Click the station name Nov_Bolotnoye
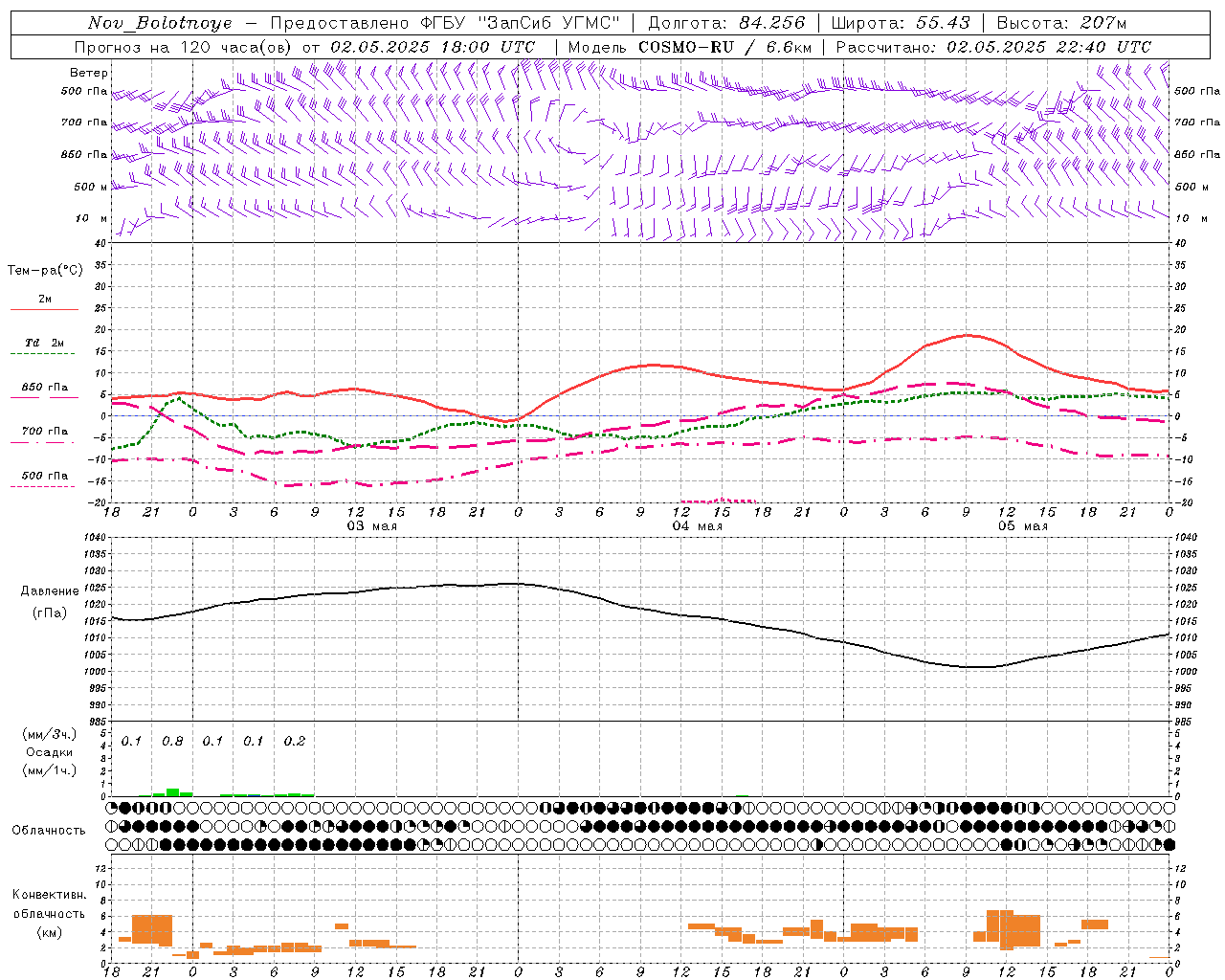 [x=160, y=23]
